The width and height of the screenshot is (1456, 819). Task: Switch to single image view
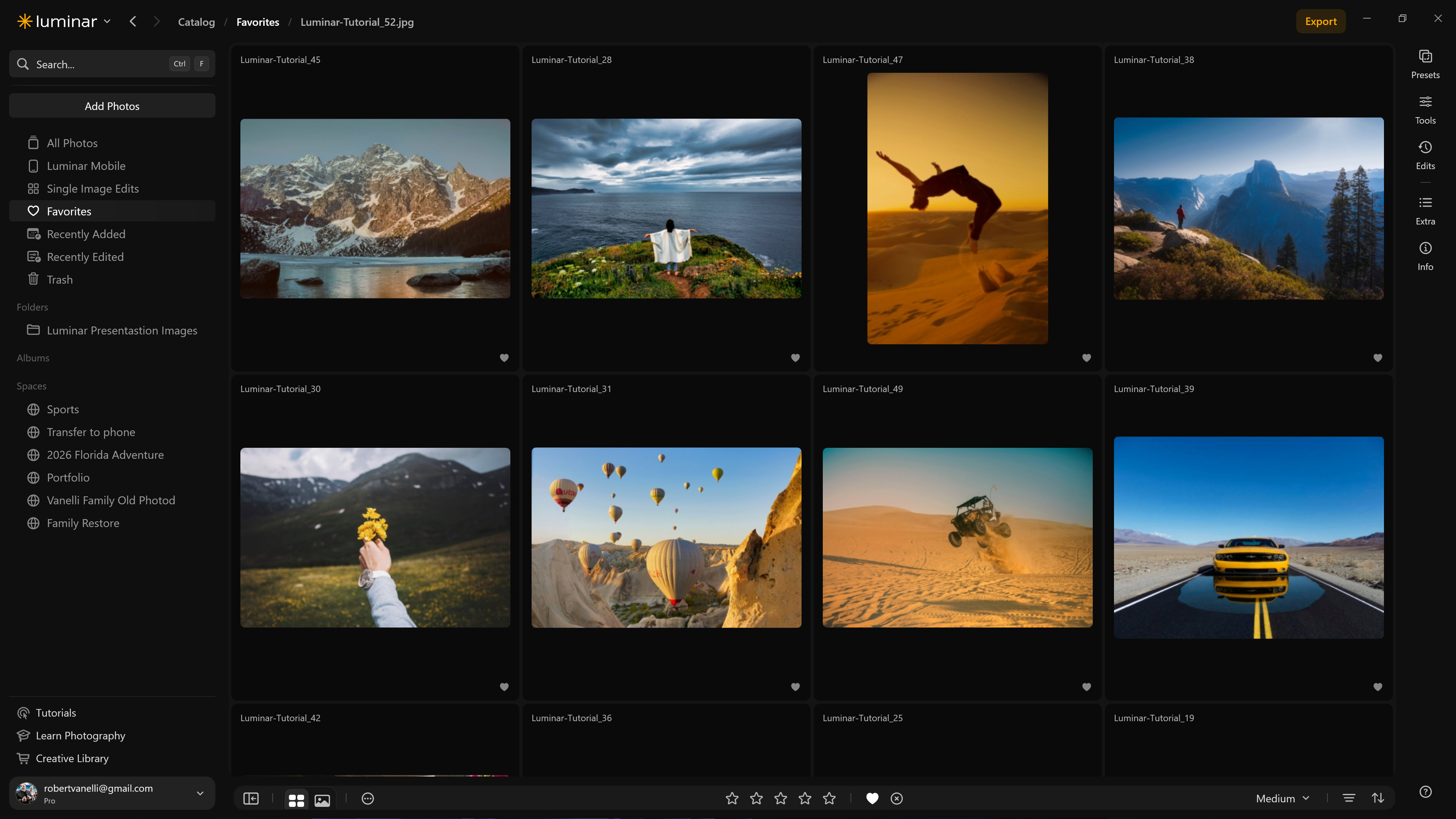tap(322, 800)
